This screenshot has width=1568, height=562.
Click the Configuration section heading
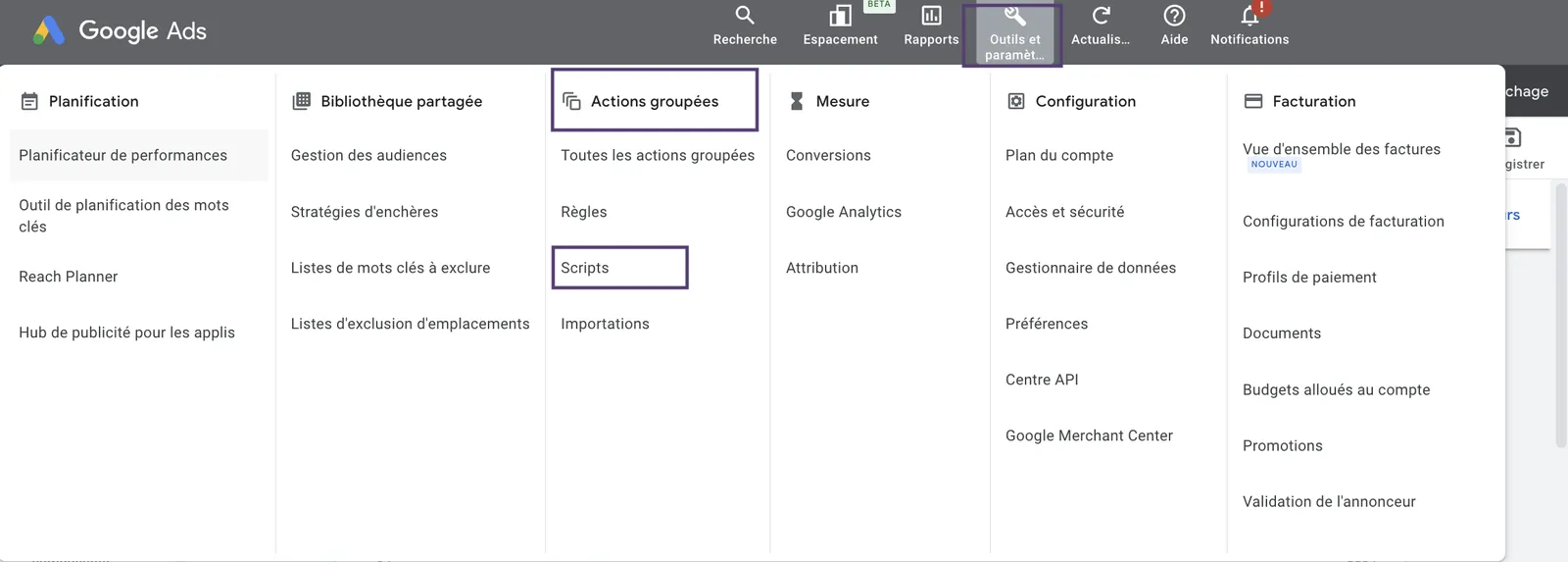pos(1086,101)
